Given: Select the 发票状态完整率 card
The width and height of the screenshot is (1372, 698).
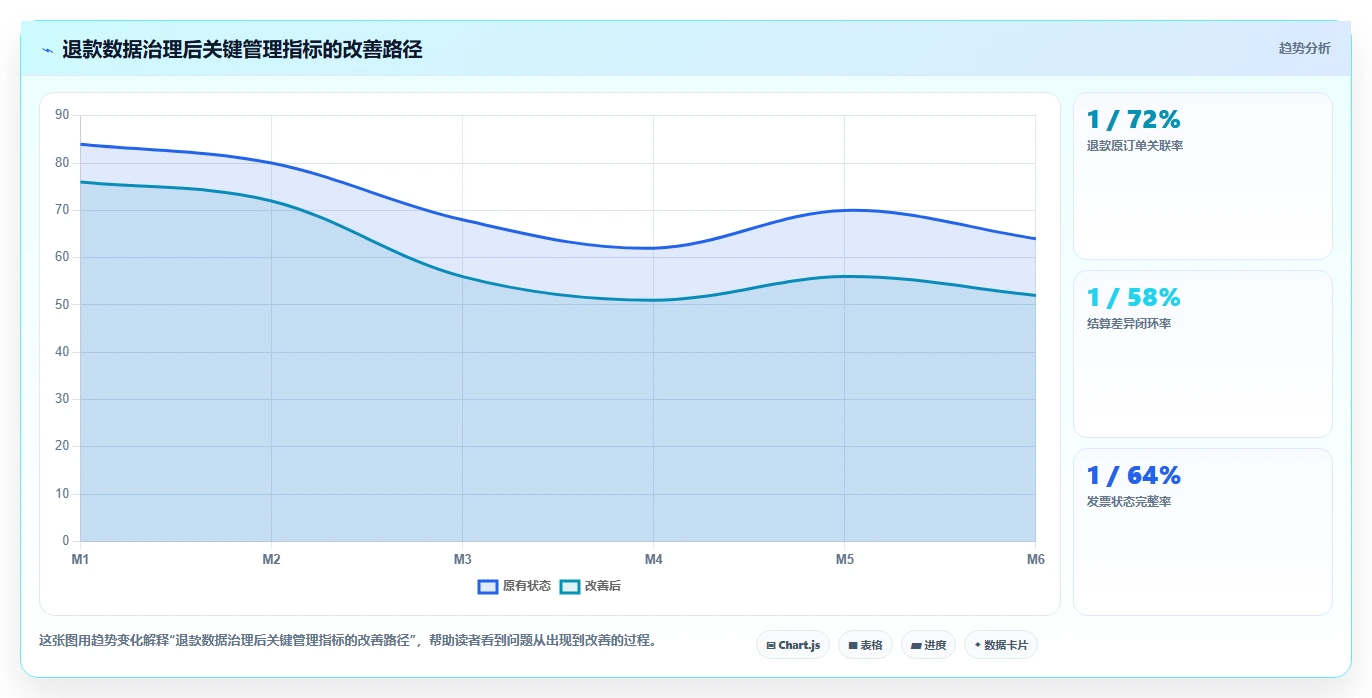Looking at the screenshot, I should (x=1203, y=532).
